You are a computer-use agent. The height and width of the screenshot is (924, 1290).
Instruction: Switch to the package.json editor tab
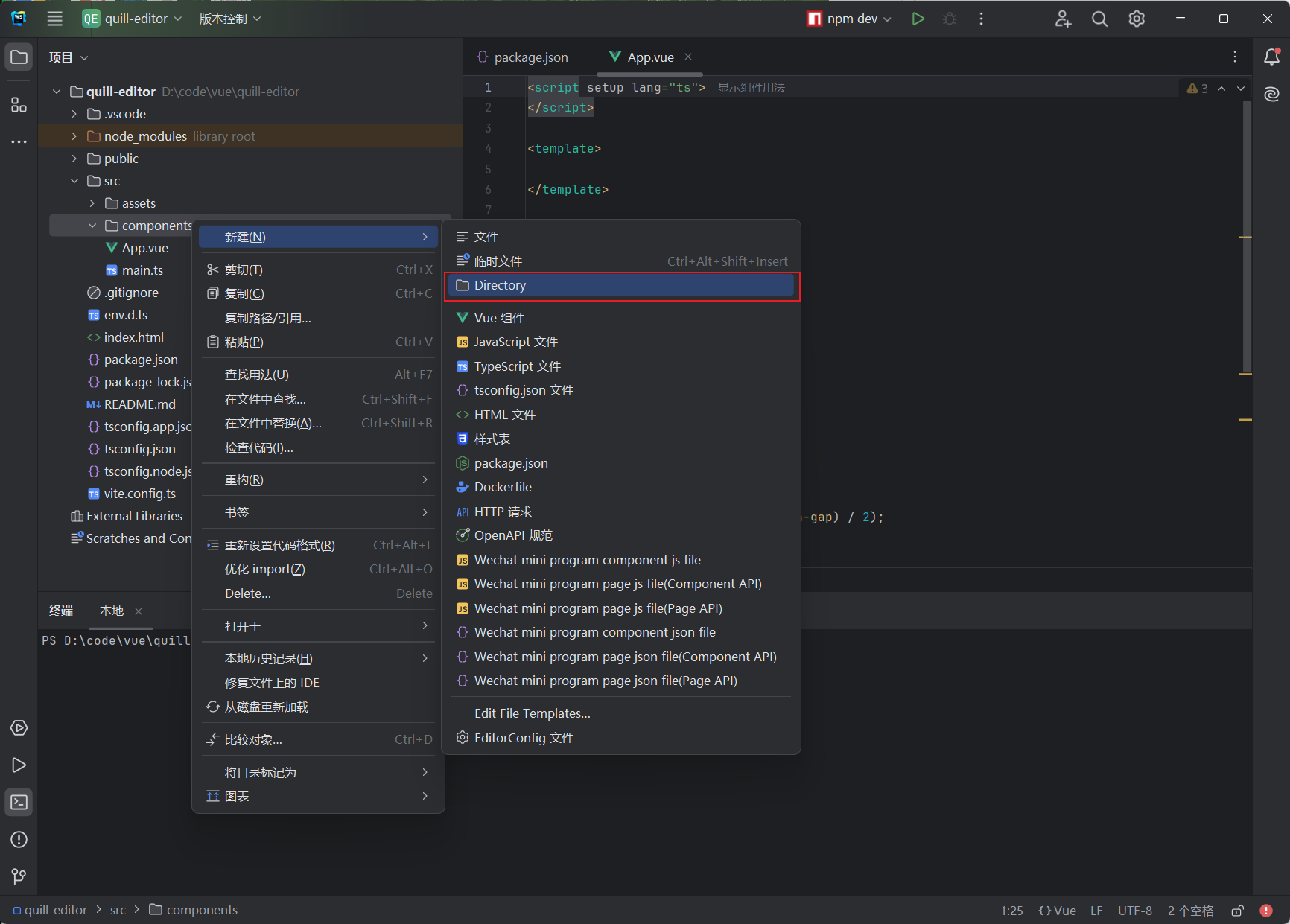pyautogui.click(x=522, y=57)
